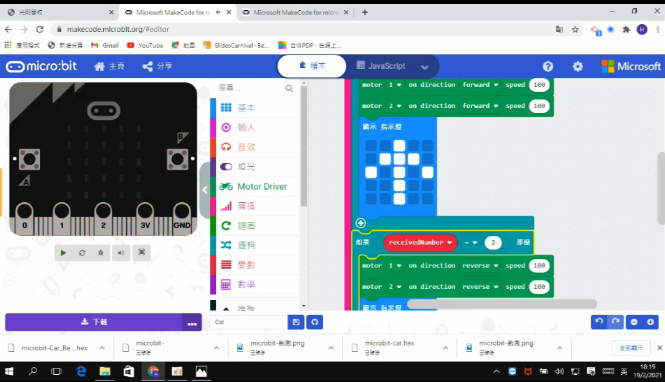Screen dimensions: 665x382
Task: Collapse the simulator panel with the arrow handle
Action: (205, 190)
